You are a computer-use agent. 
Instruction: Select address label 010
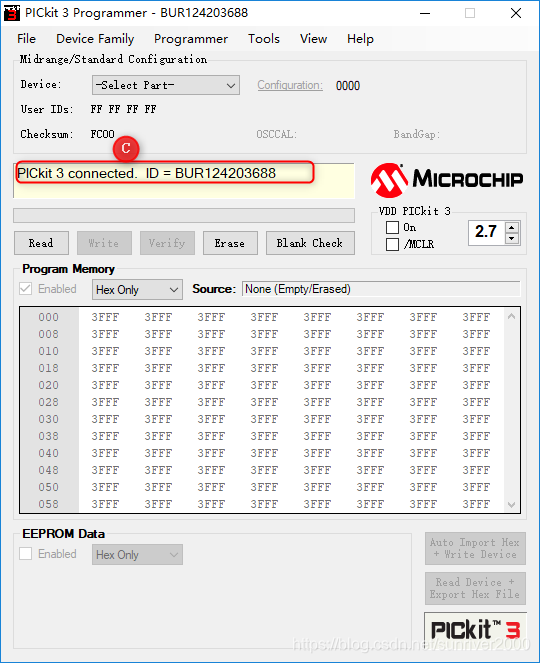pos(49,351)
